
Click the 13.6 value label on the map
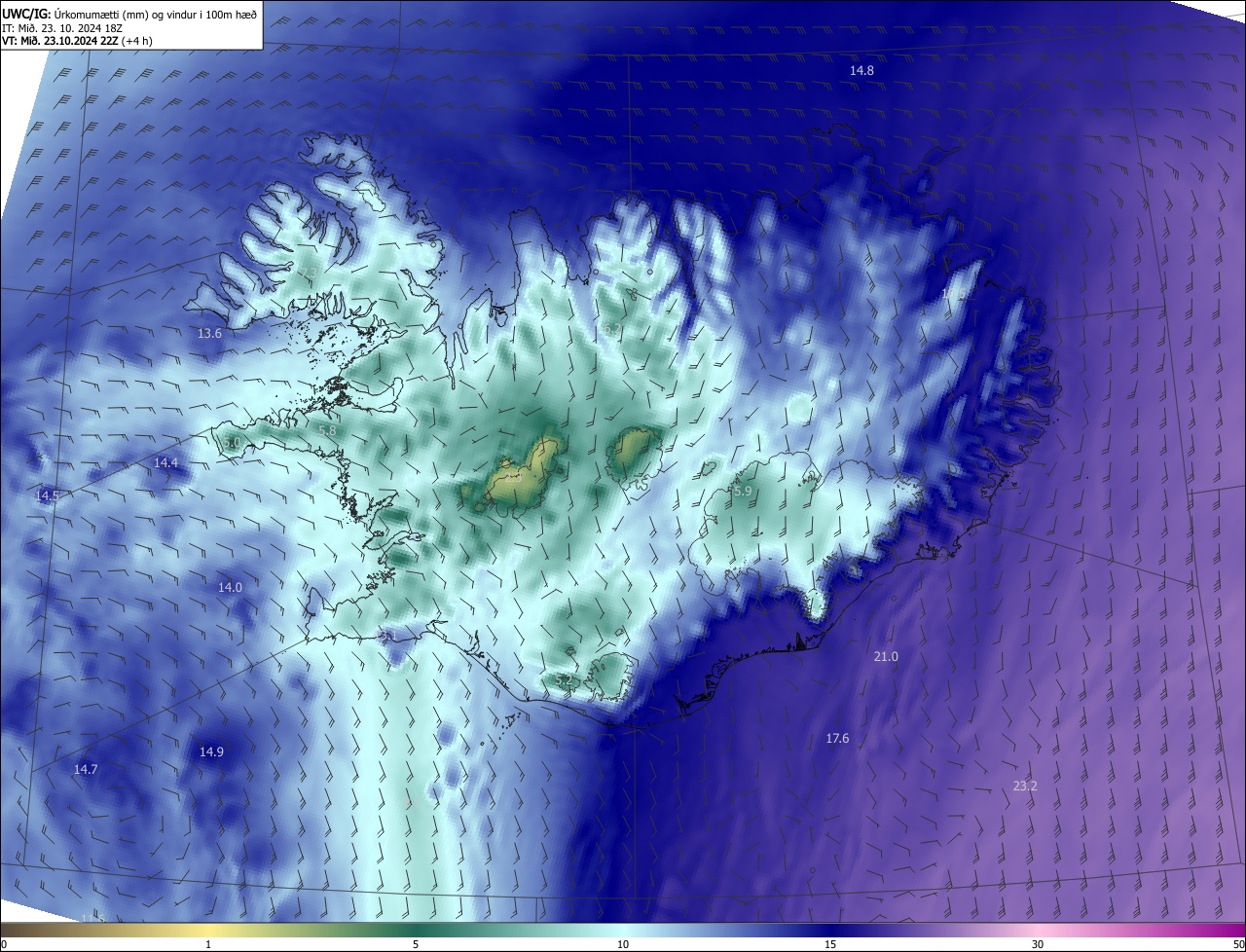[209, 333]
